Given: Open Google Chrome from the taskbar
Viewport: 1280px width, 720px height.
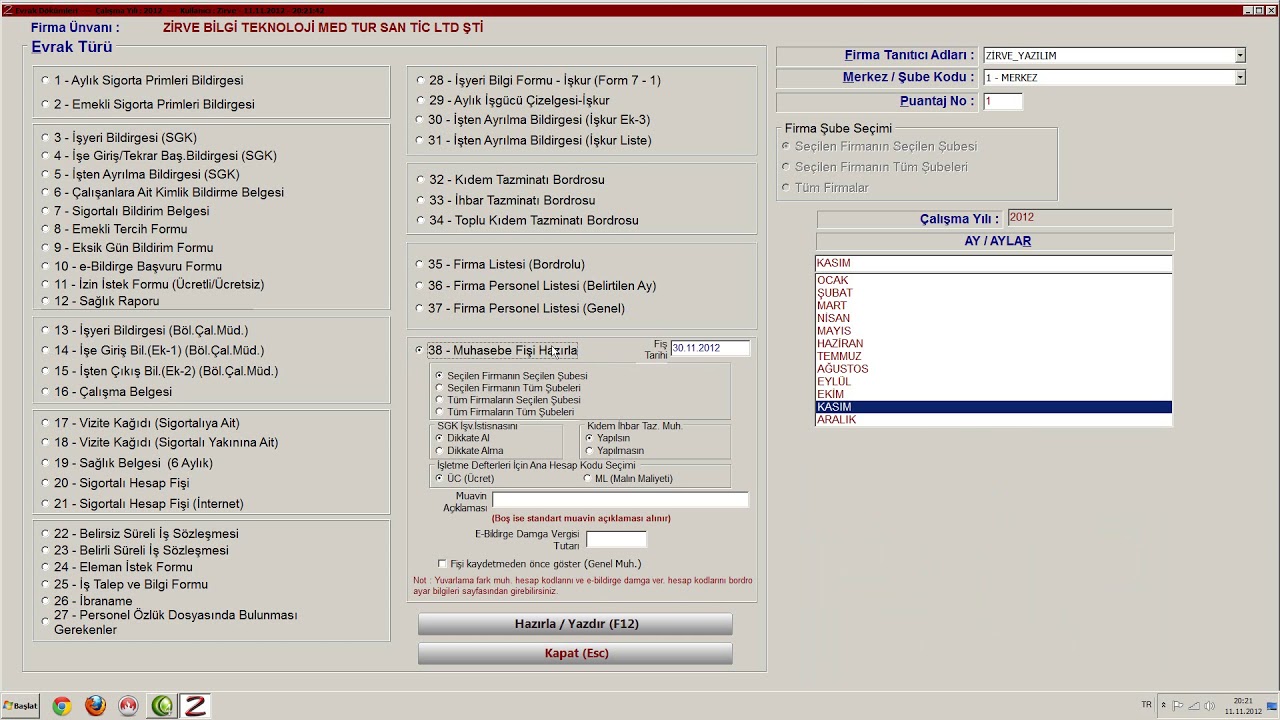Looking at the screenshot, I should pyautogui.click(x=62, y=706).
